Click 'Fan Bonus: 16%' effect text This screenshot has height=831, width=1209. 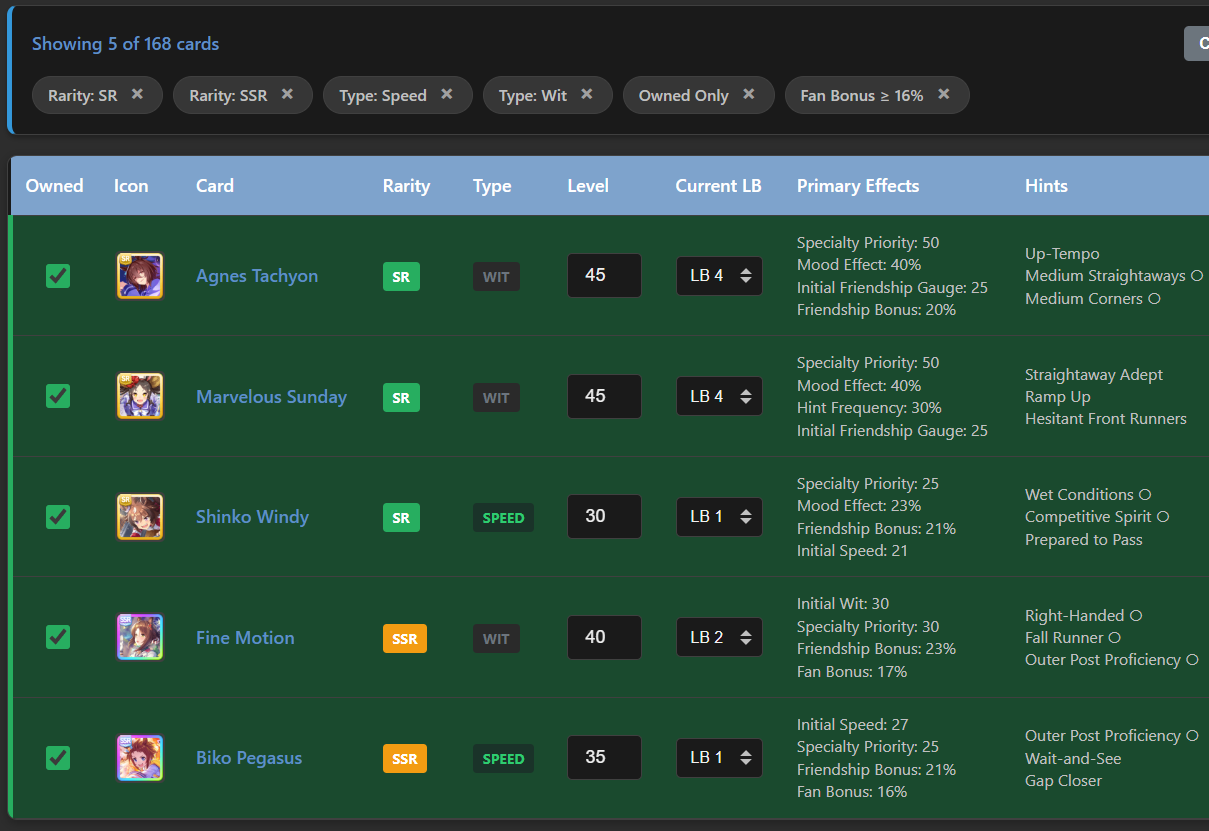[852, 791]
